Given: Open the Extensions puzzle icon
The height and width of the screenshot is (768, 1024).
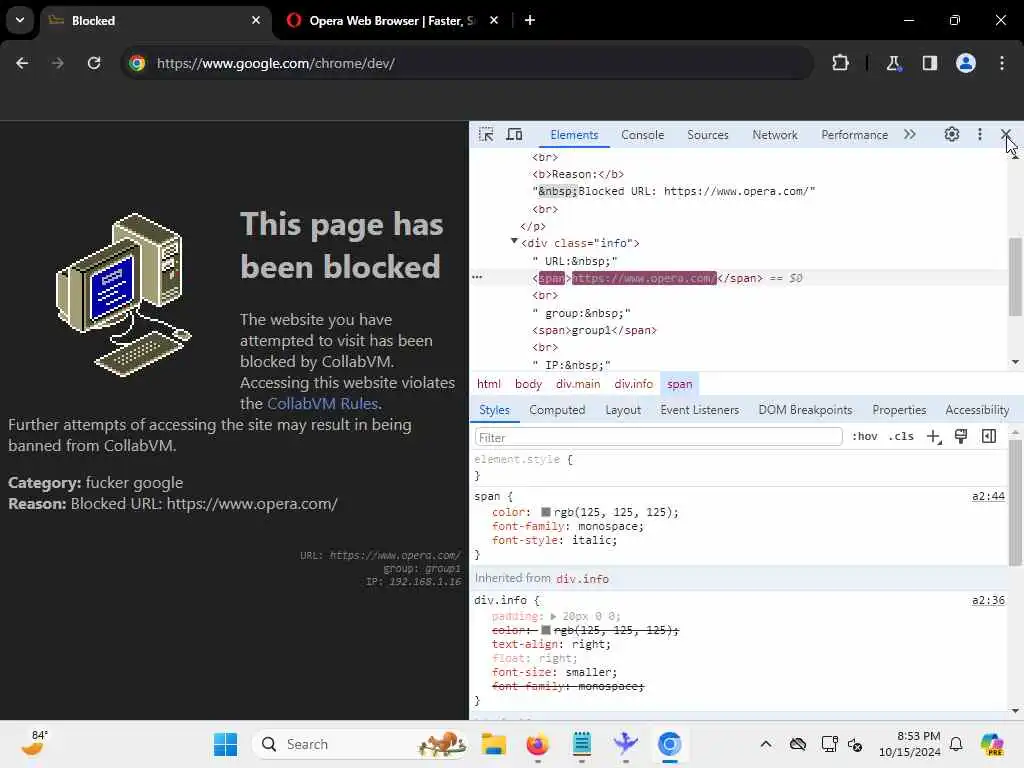Looking at the screenshot, I should (x=840, y=63).
